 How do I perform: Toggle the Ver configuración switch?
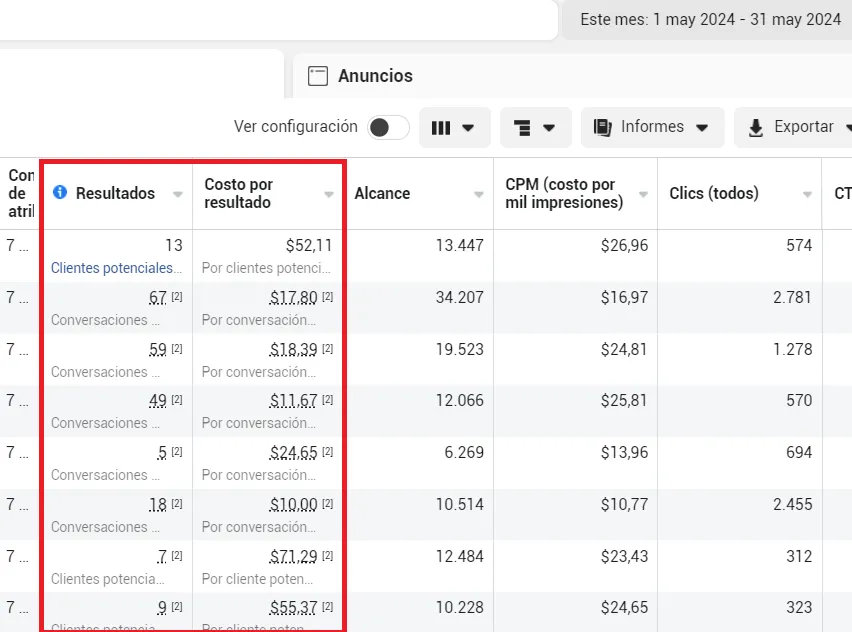[388, 128]
